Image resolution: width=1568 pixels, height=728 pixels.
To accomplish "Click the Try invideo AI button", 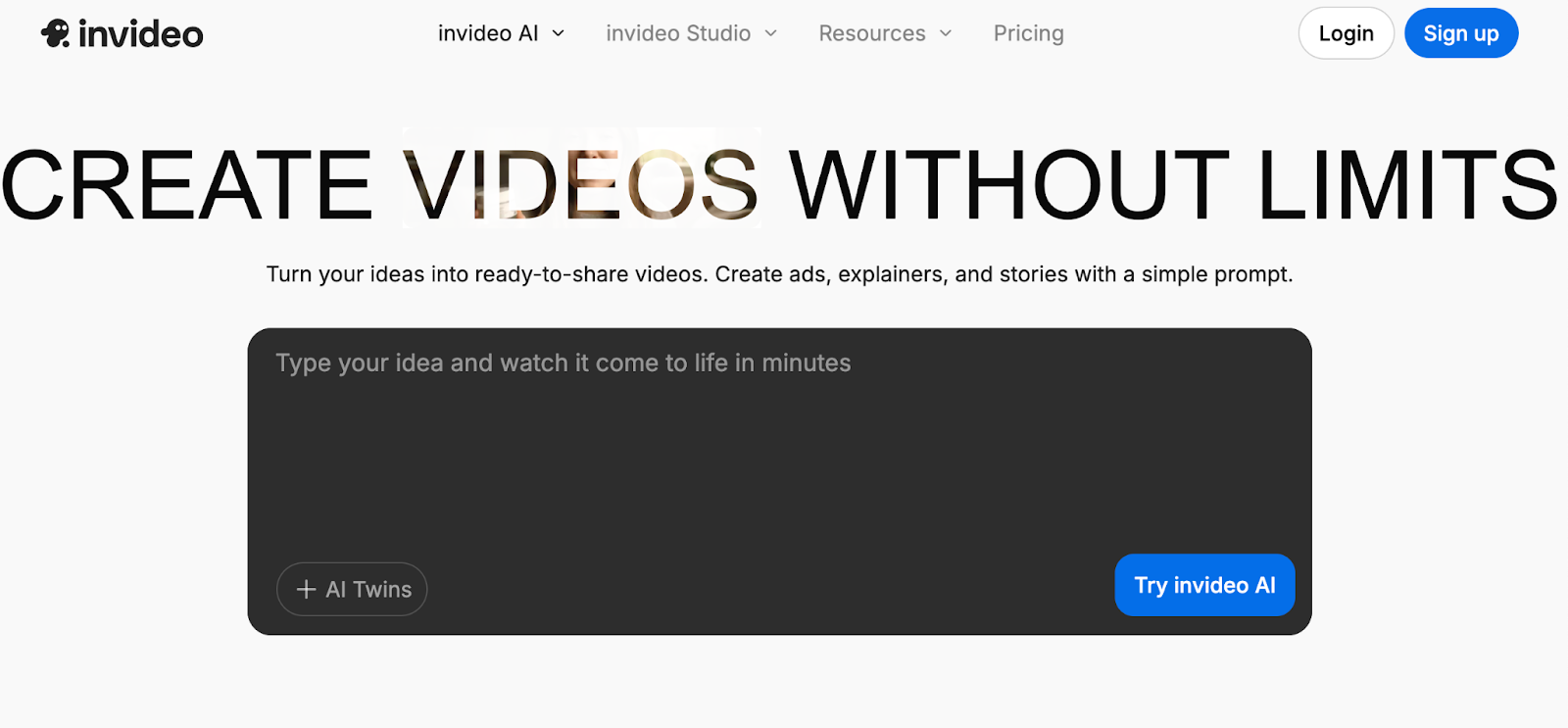I will (x=1204, y=585).
